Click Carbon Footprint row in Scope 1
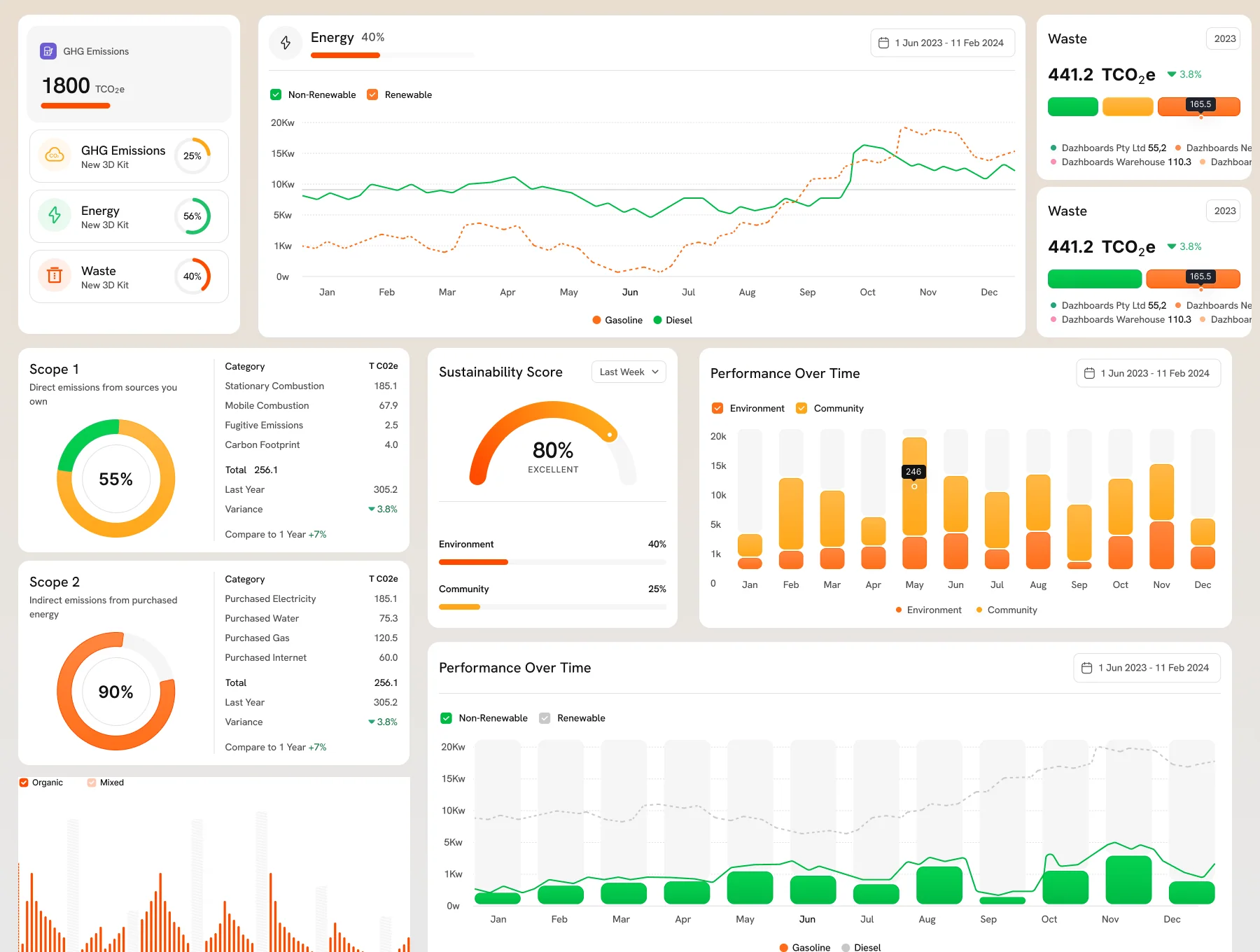 [x=311, y=444]
